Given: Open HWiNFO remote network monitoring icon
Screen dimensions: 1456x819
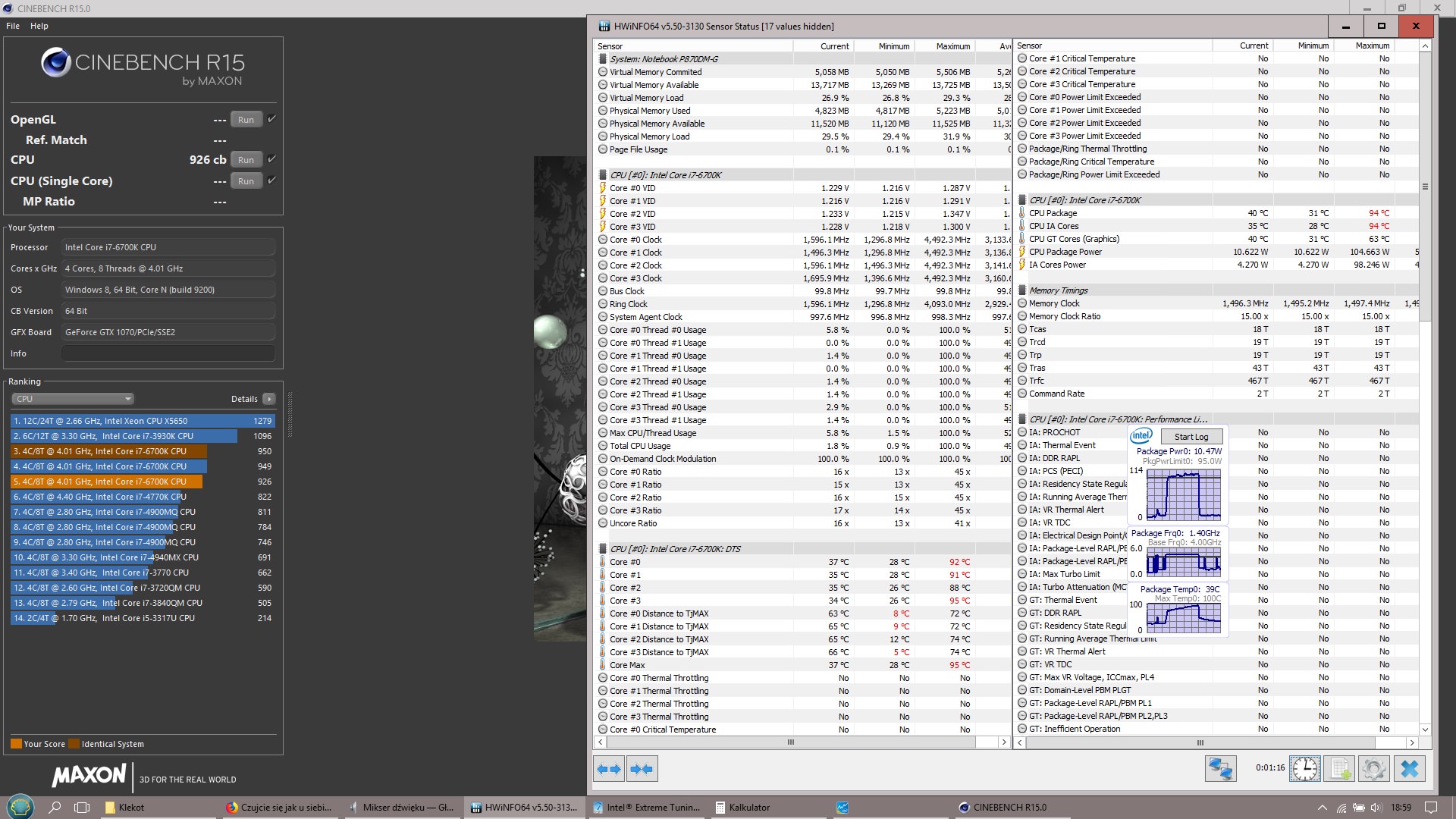Looking at the screenshot, I should coord(1220,769).
